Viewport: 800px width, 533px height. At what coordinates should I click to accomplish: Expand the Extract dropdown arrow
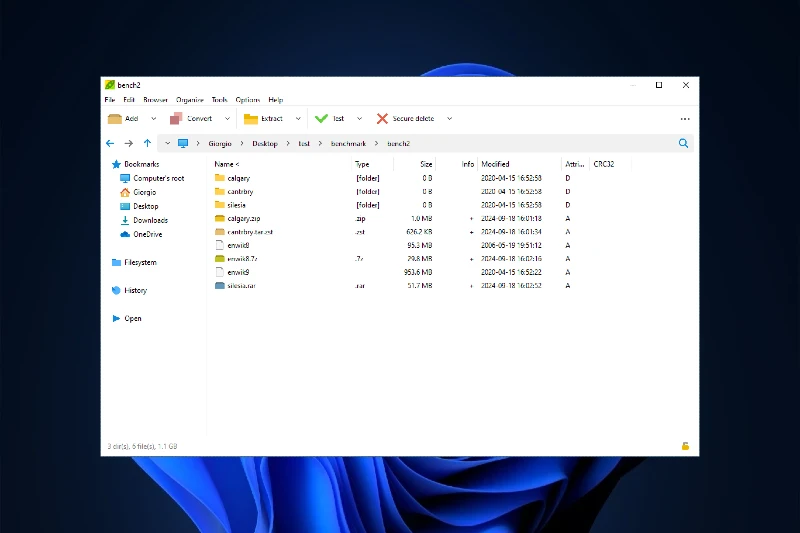click(298, 119)
